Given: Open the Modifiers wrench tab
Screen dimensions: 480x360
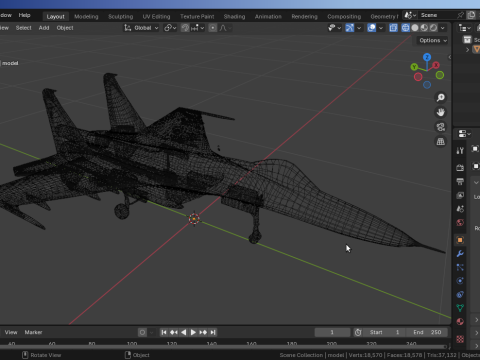Looking at the screenshot, I should point(460,254).
